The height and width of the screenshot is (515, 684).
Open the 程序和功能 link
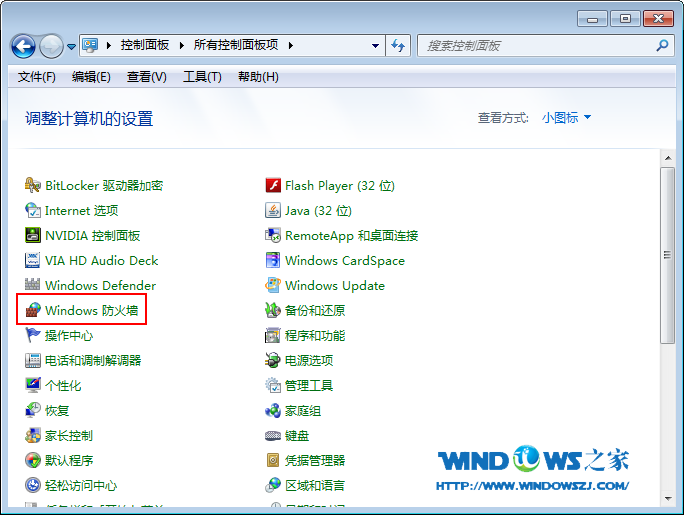click(315, 335)
